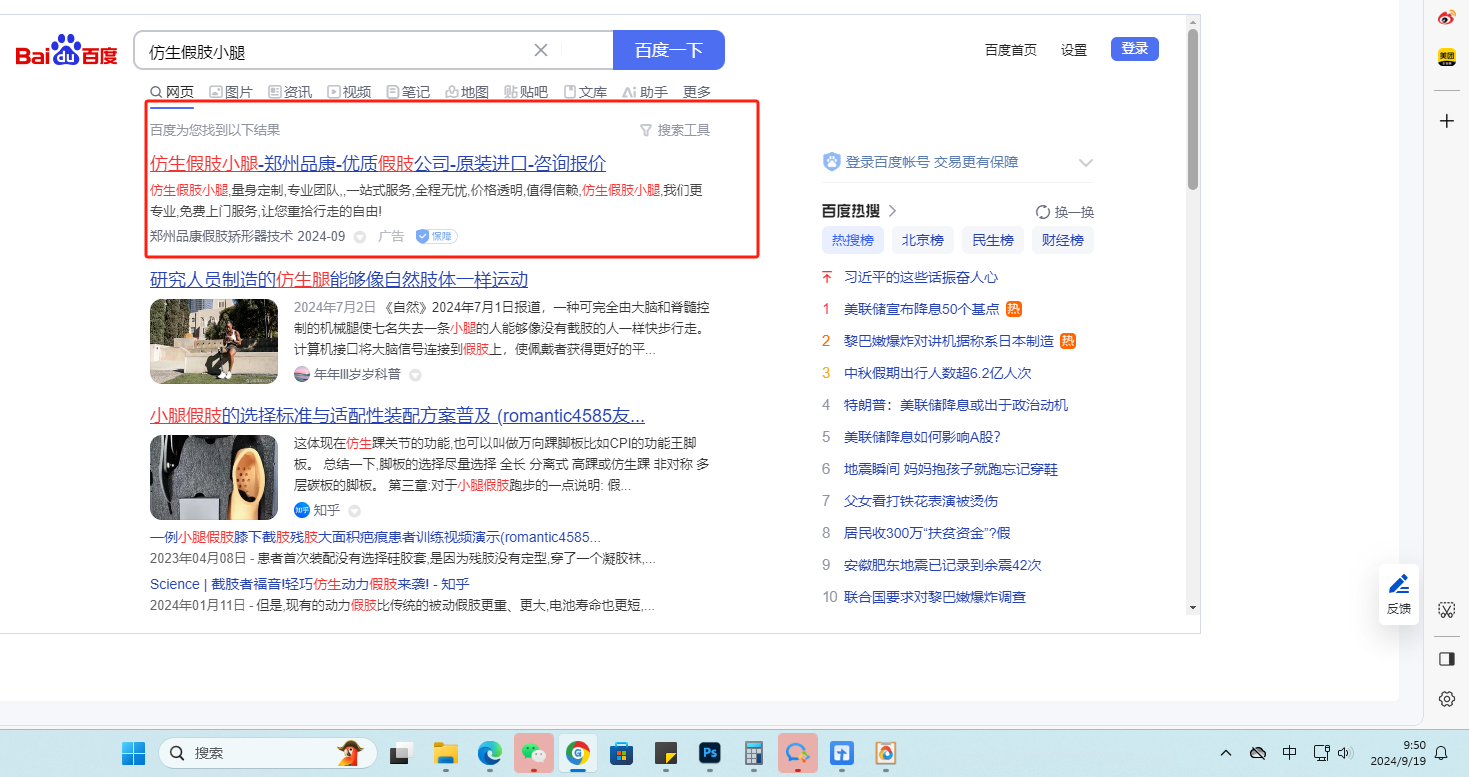The width and height of the screenshot is (1469, 777).
Task: Expand the 登录百度帐号 chevron
Action: pyautogui.click(x=1086, y=163)
